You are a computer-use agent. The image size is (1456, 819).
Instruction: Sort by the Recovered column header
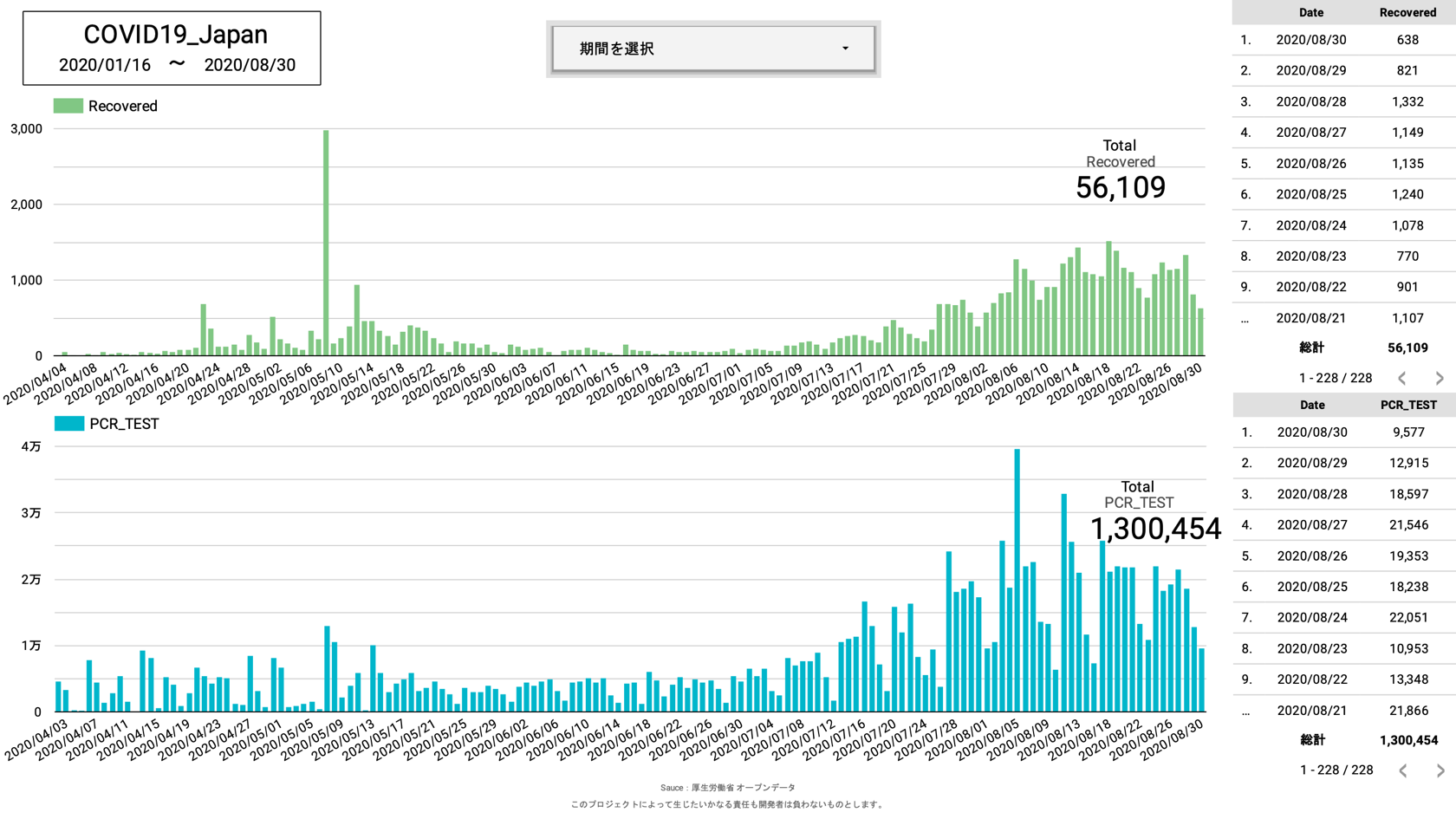(x=1407, y=13)
